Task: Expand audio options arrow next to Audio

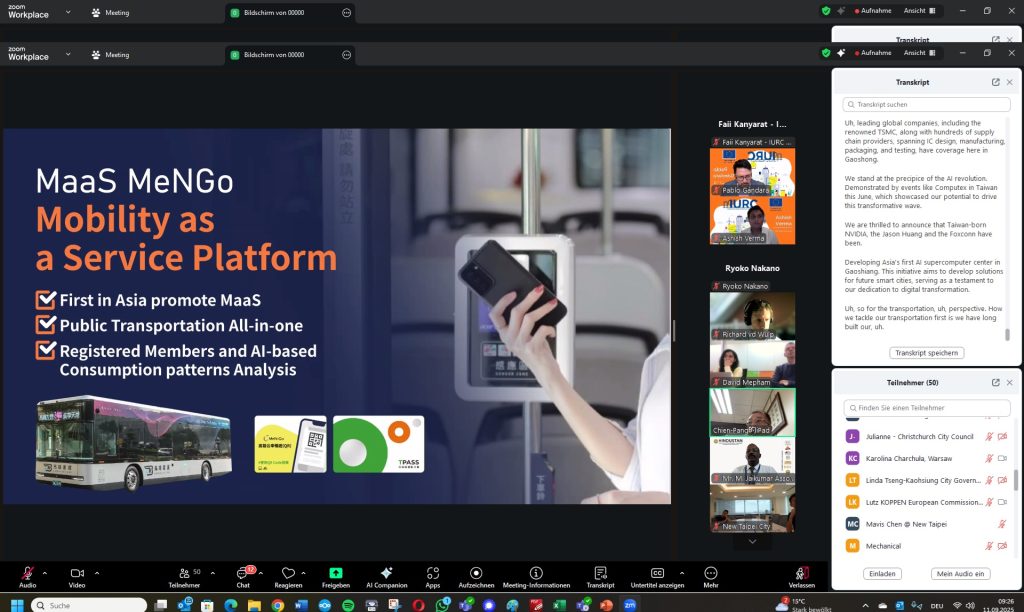Action: 44,573
